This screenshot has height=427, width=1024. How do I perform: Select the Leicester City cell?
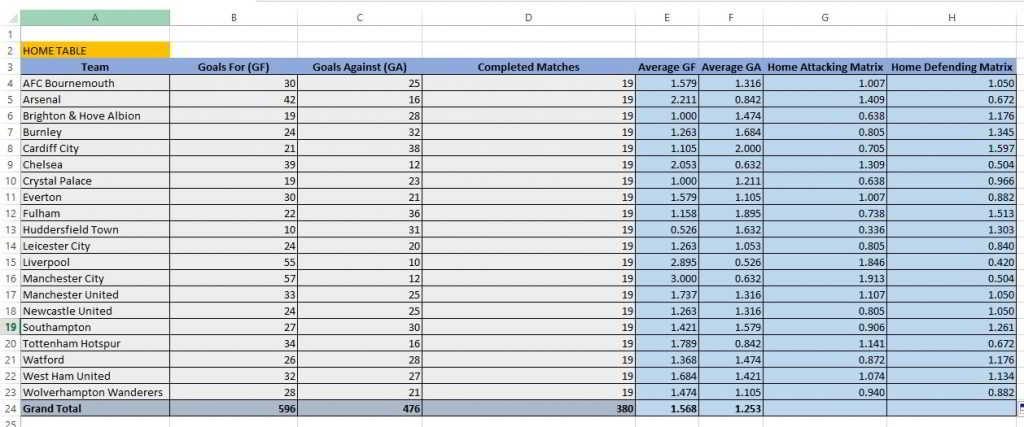point(95,246)
